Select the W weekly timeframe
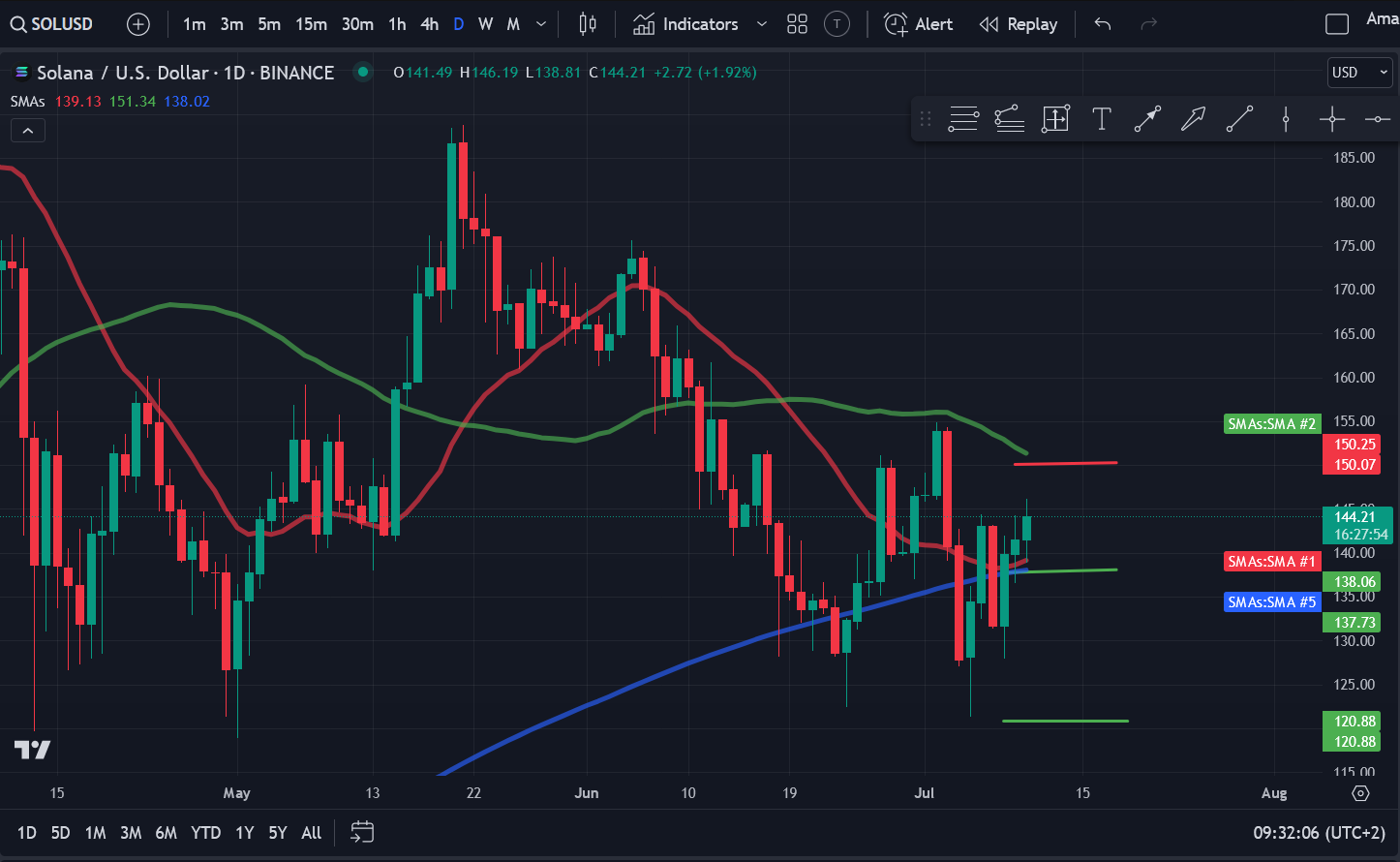Viewport: 1400px width, 862px height. pyautogui.click(x=486, y=24)
